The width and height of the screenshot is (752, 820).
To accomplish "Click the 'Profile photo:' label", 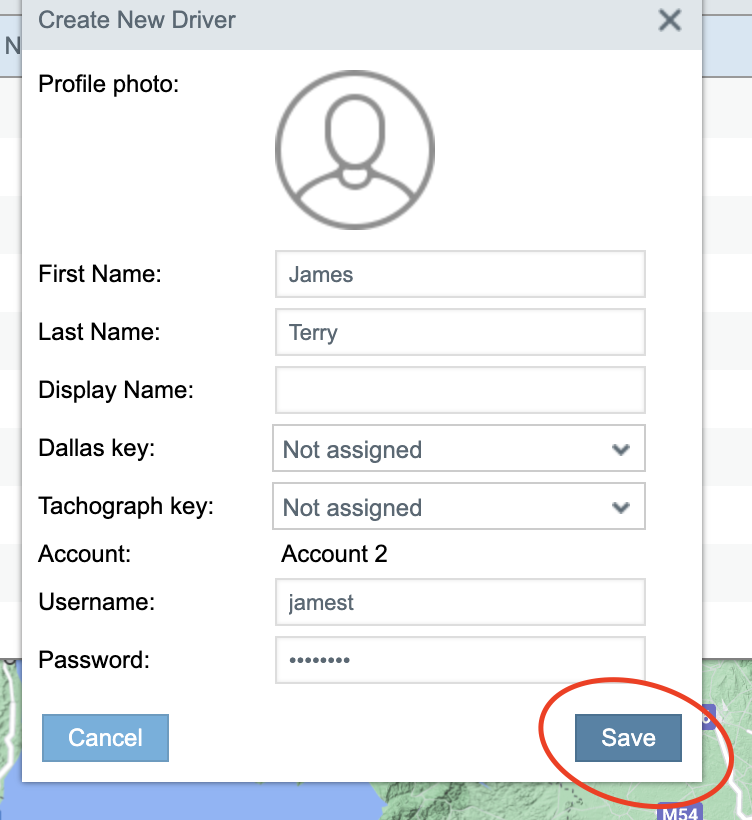I will [108, 84].
